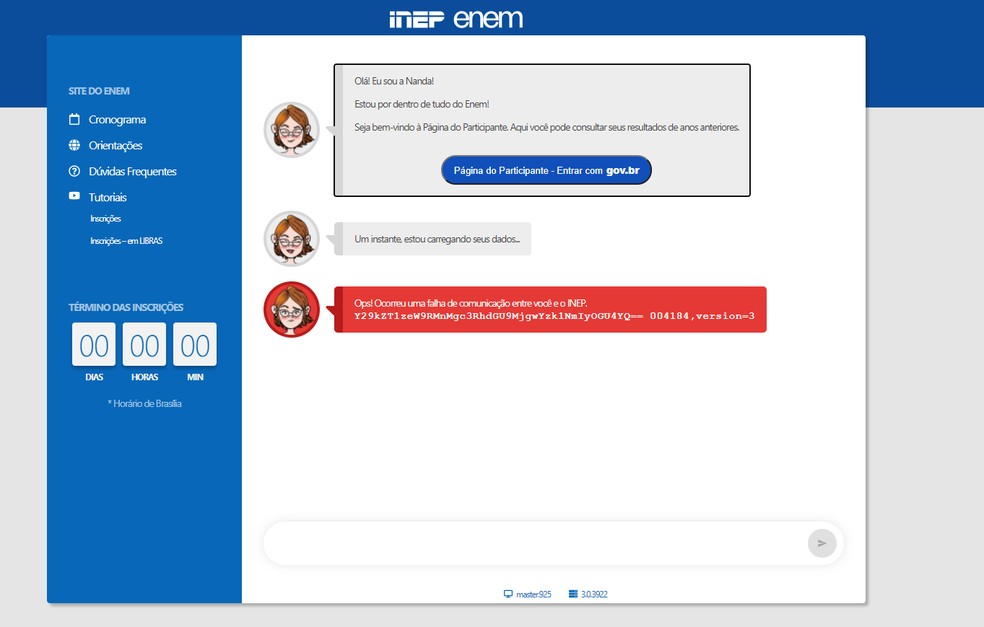The width and height of the screenshot is (984, 627).
Task: Click the globe icon beside Orientações
Action: pos(74,146)
